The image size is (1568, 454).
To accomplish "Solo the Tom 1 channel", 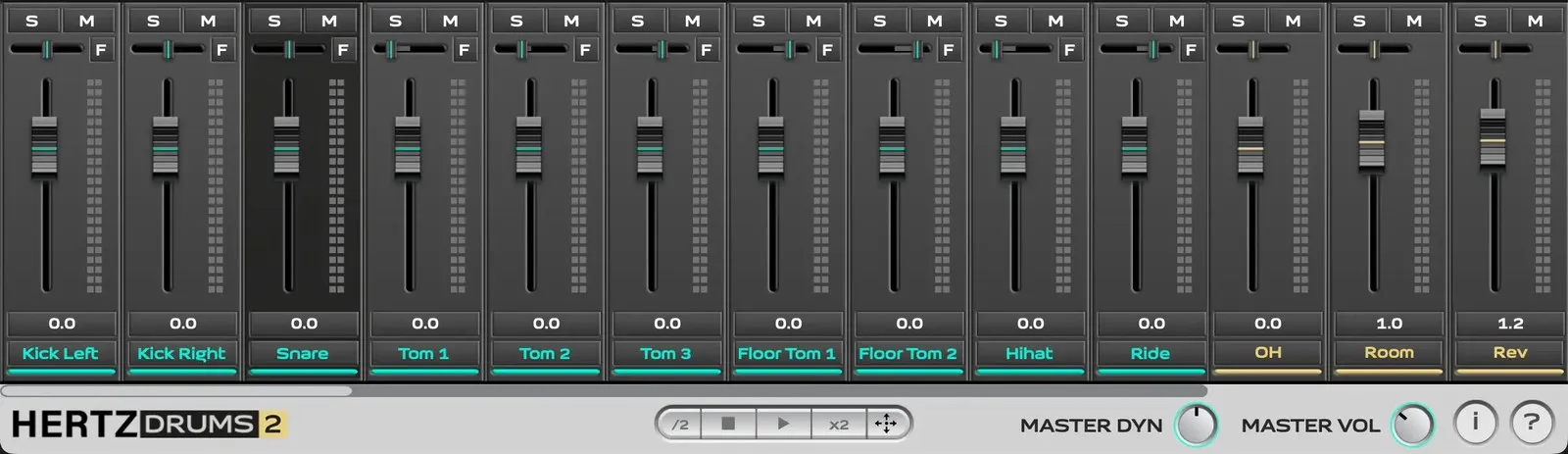I will click(x=396, y=21).
